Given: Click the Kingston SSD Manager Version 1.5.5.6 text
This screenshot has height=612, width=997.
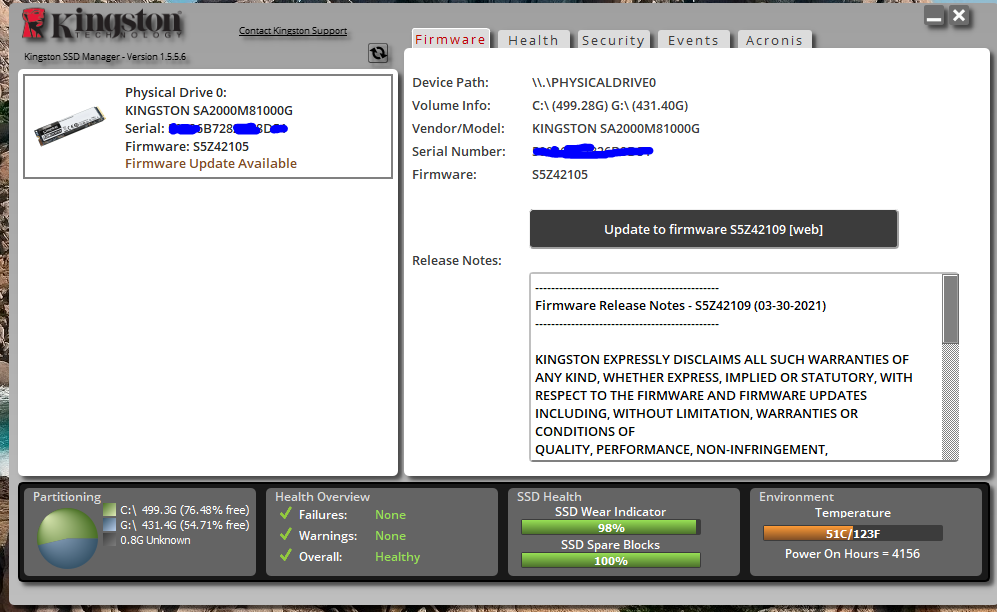Looking at the screenshot, I should pyautogui.click(x=105, y=57).
